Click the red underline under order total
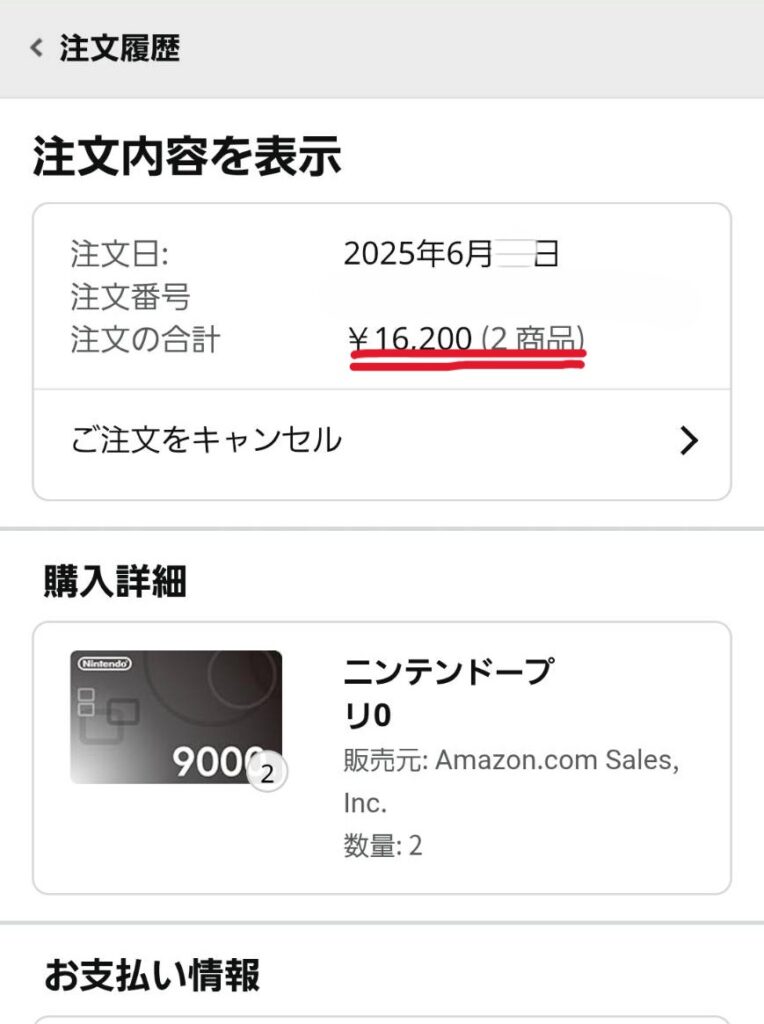 click(468, 359)
